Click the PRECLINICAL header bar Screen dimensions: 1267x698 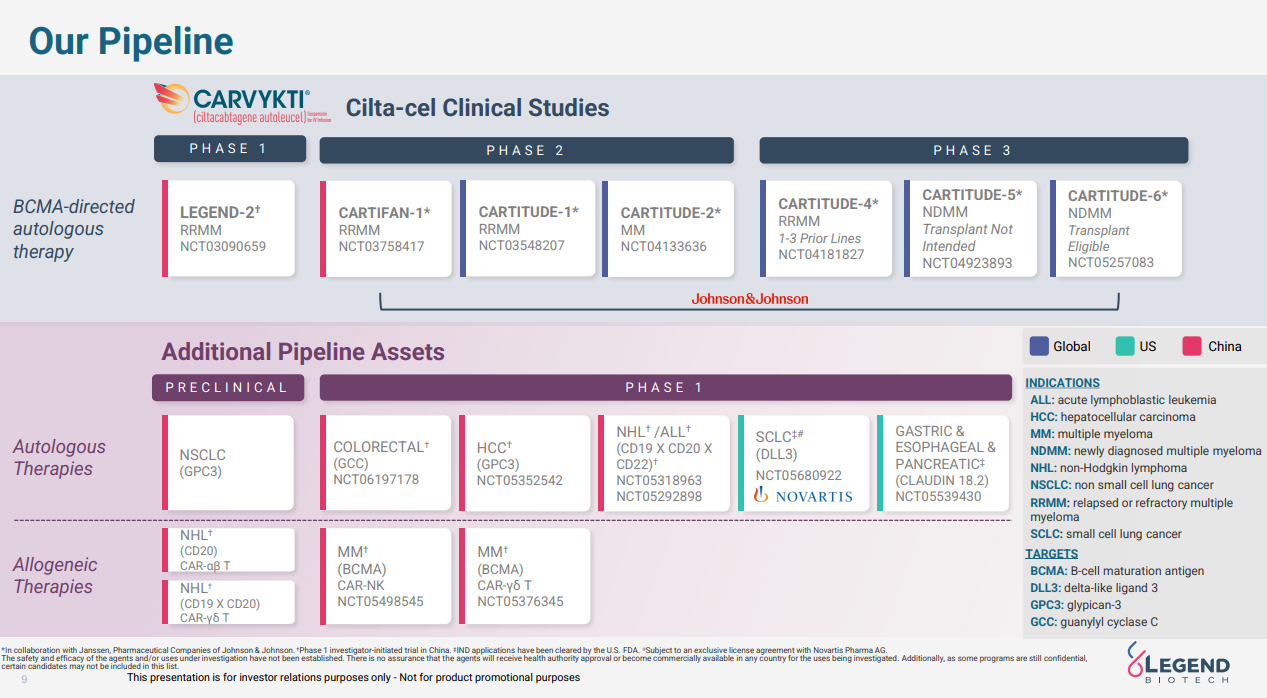pyautogui.click(x=229, y=387)
